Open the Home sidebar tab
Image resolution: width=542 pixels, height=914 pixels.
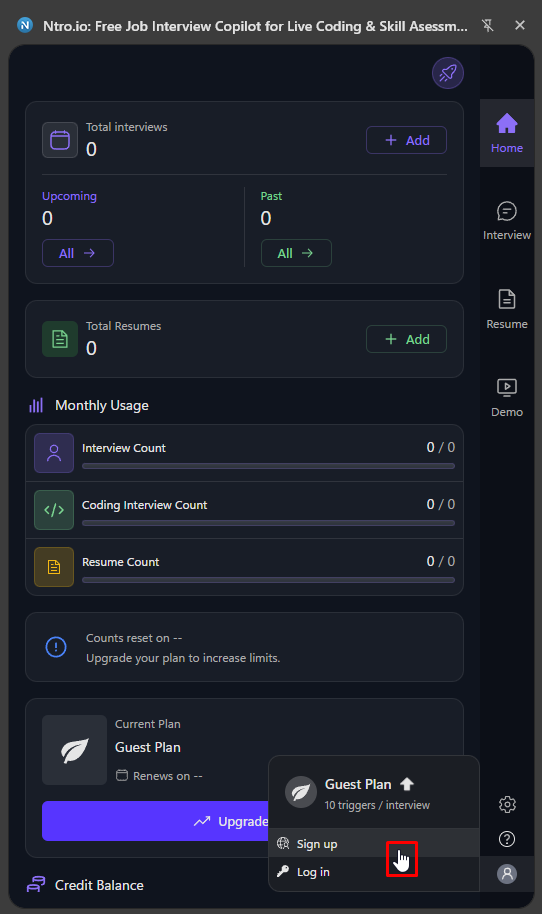(506, 133)
